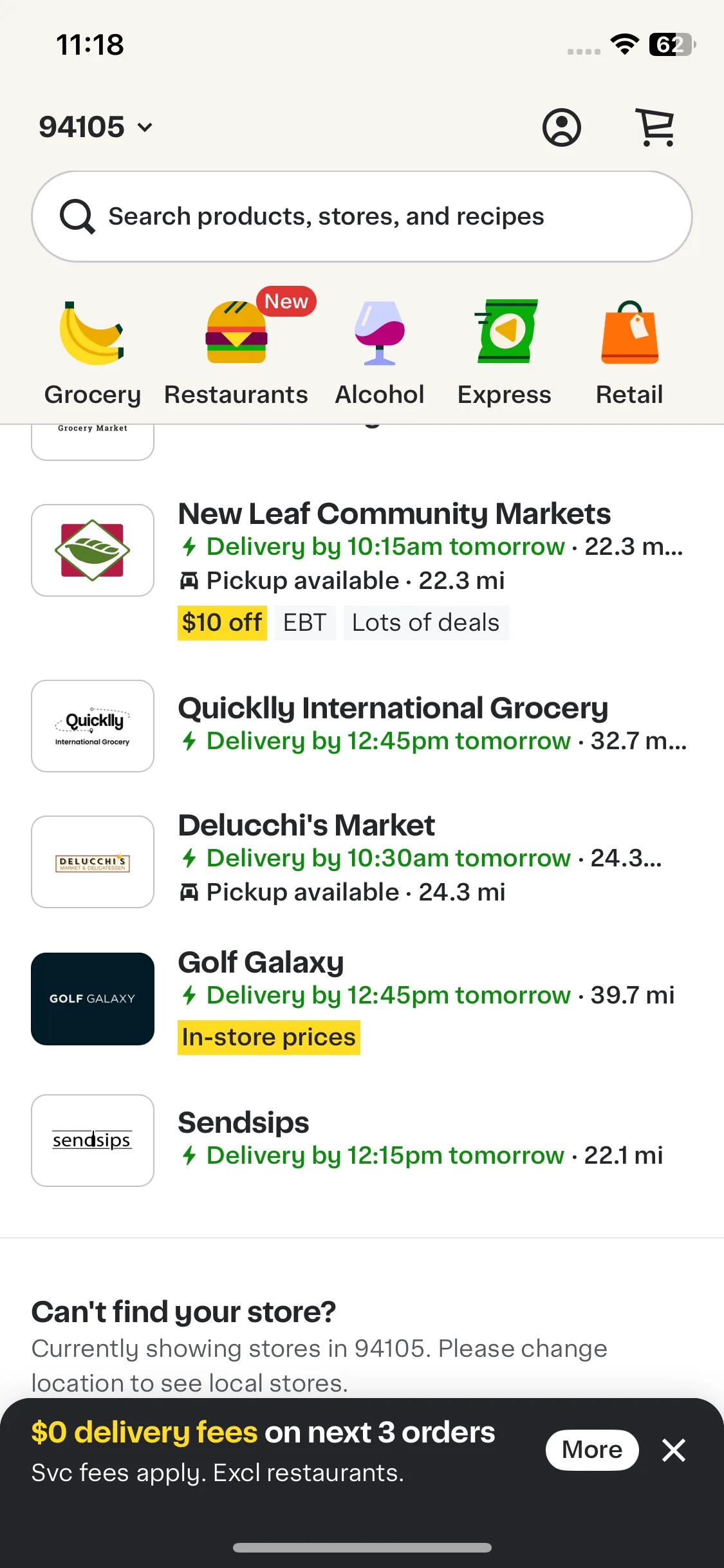Image resolution: width=724 pixels, height=1568 pixels.
Task: Dismiss the $0 delivery fees banner
Action: point(674,1450)
